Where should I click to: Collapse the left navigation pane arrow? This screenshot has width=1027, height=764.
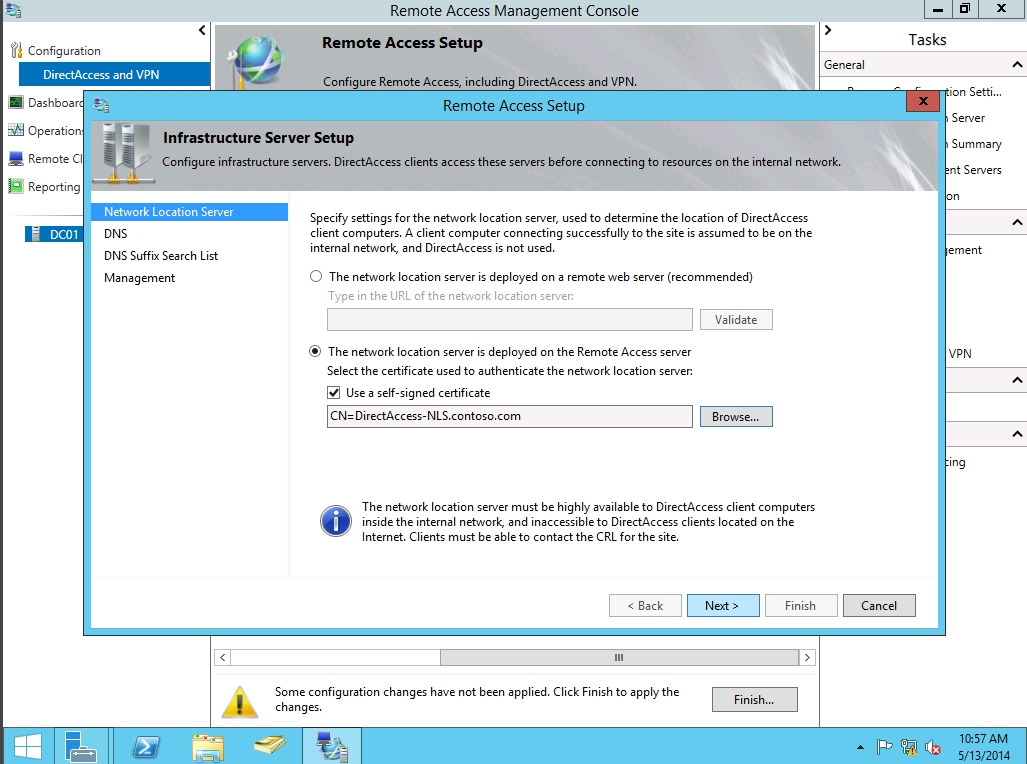tap(202, 30)
